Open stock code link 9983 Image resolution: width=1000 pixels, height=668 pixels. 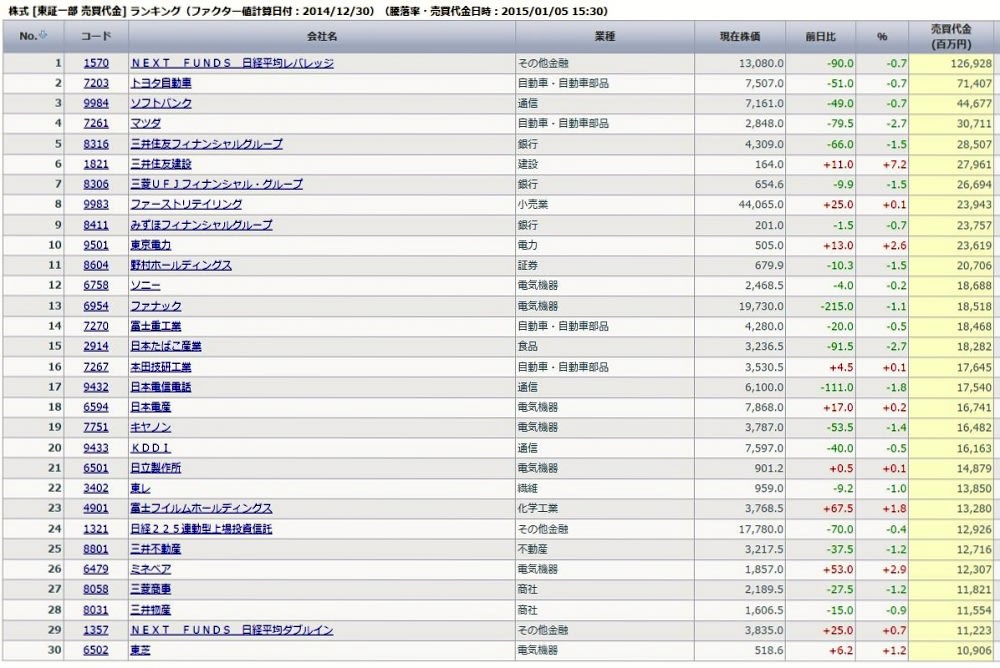click(x=96, y=204)
